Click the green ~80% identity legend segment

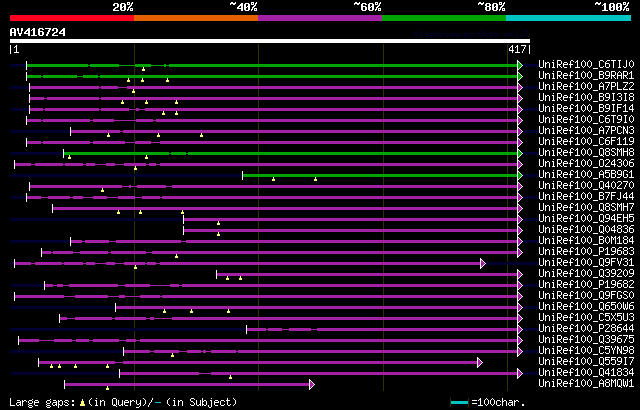(x=444, y=18)
